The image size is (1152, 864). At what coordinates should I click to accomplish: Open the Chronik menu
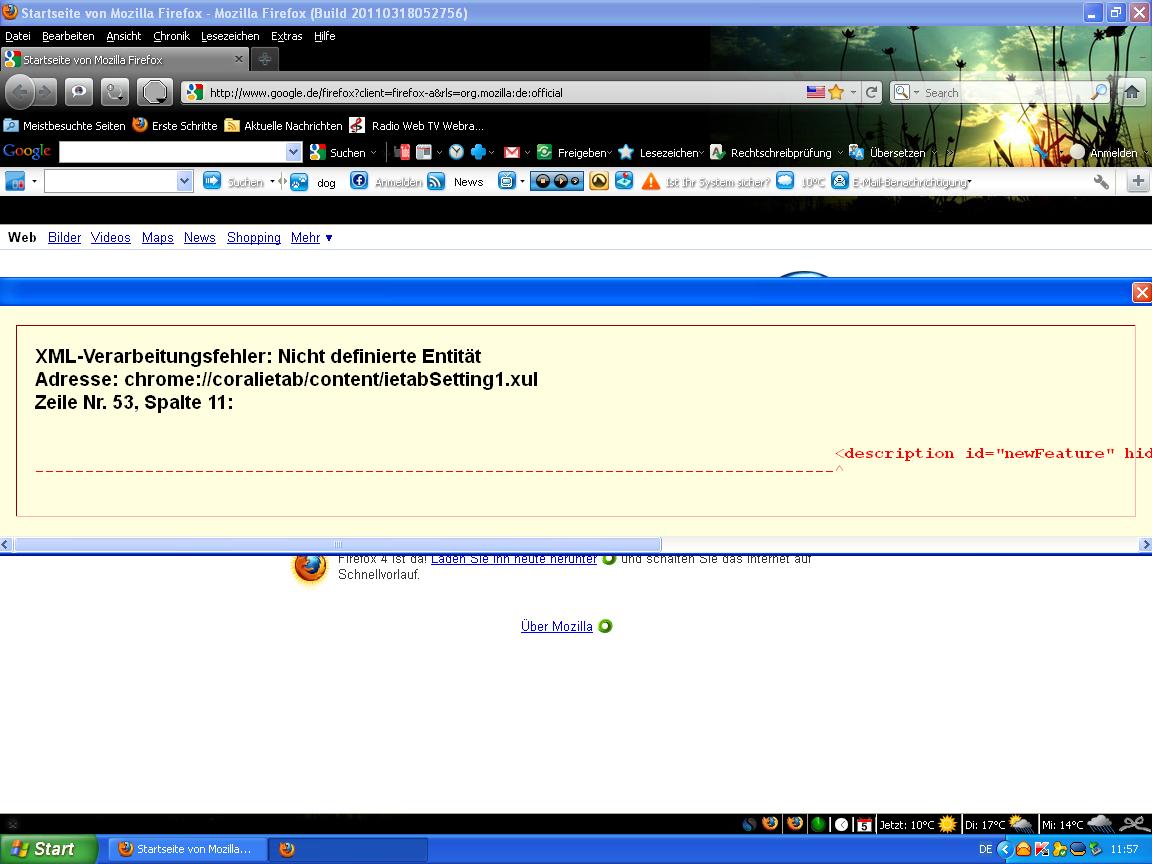coord(171,36)
